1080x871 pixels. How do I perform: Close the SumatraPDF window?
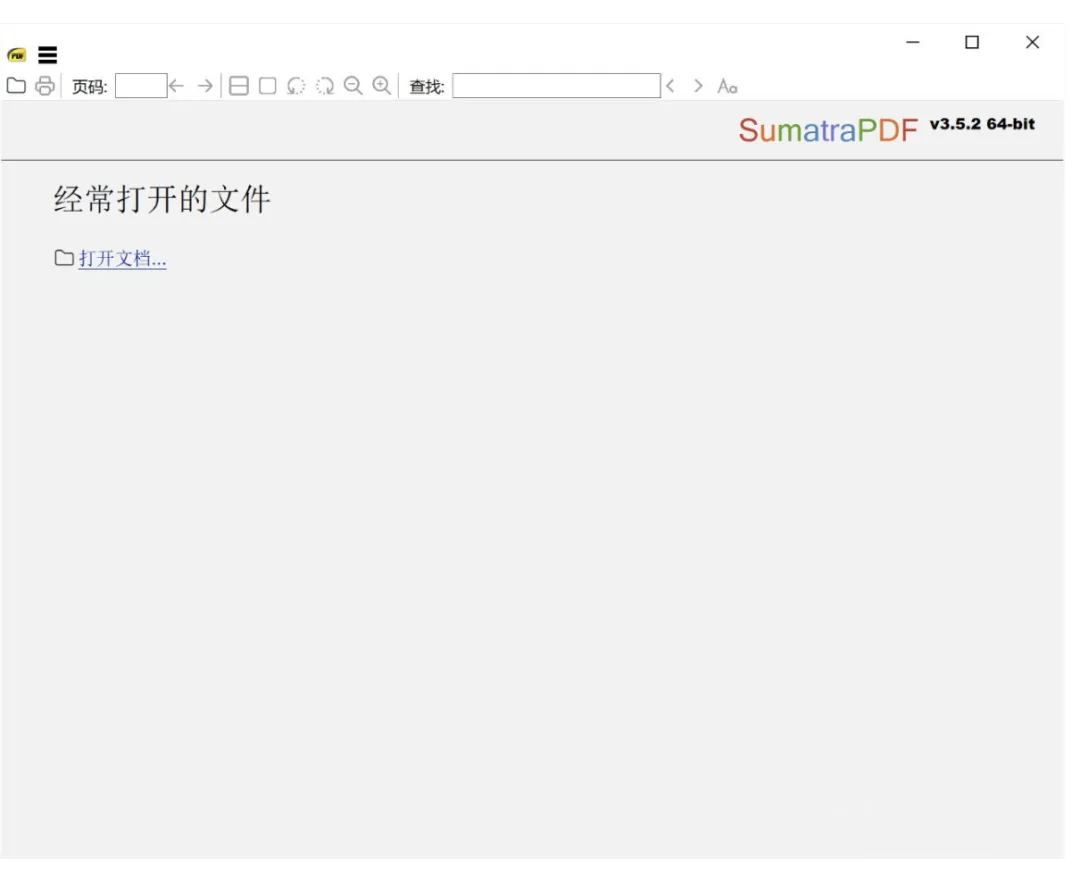1032,42
